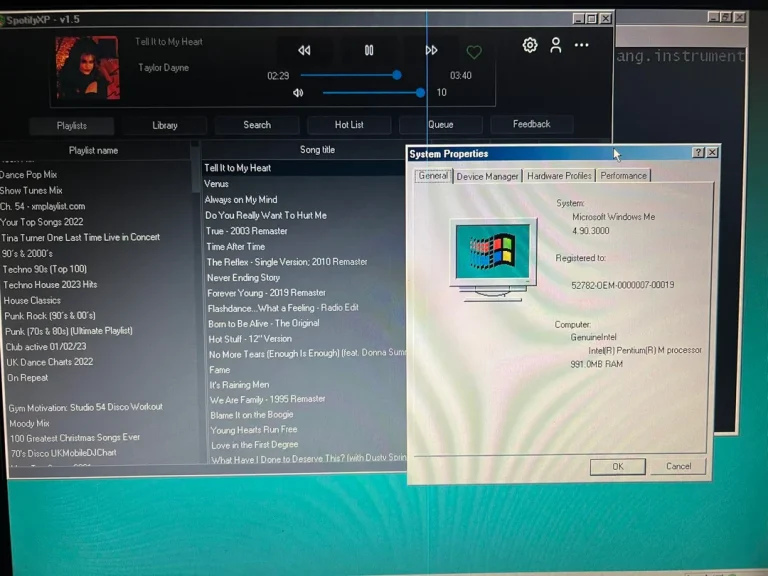Open the Hardware Profiles tab
This screenshot has height=576, width=768.
click(x=559, y=176)
